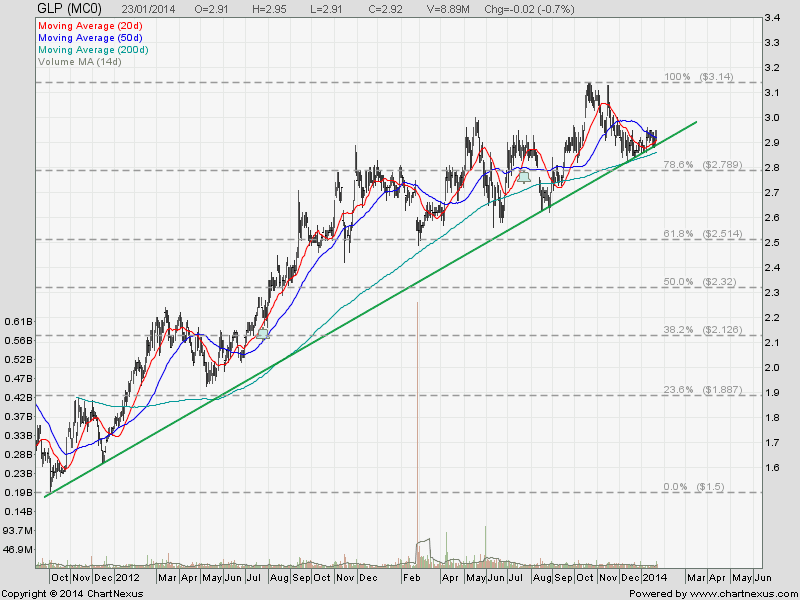Screen dimensions: 800x600
Task: Click the 93.7M volume axis label
Action: (x=18, y=531)
